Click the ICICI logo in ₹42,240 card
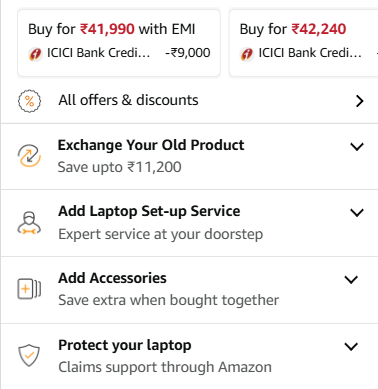378x389 pixels. pyautogui.click(x=247, y=54)
